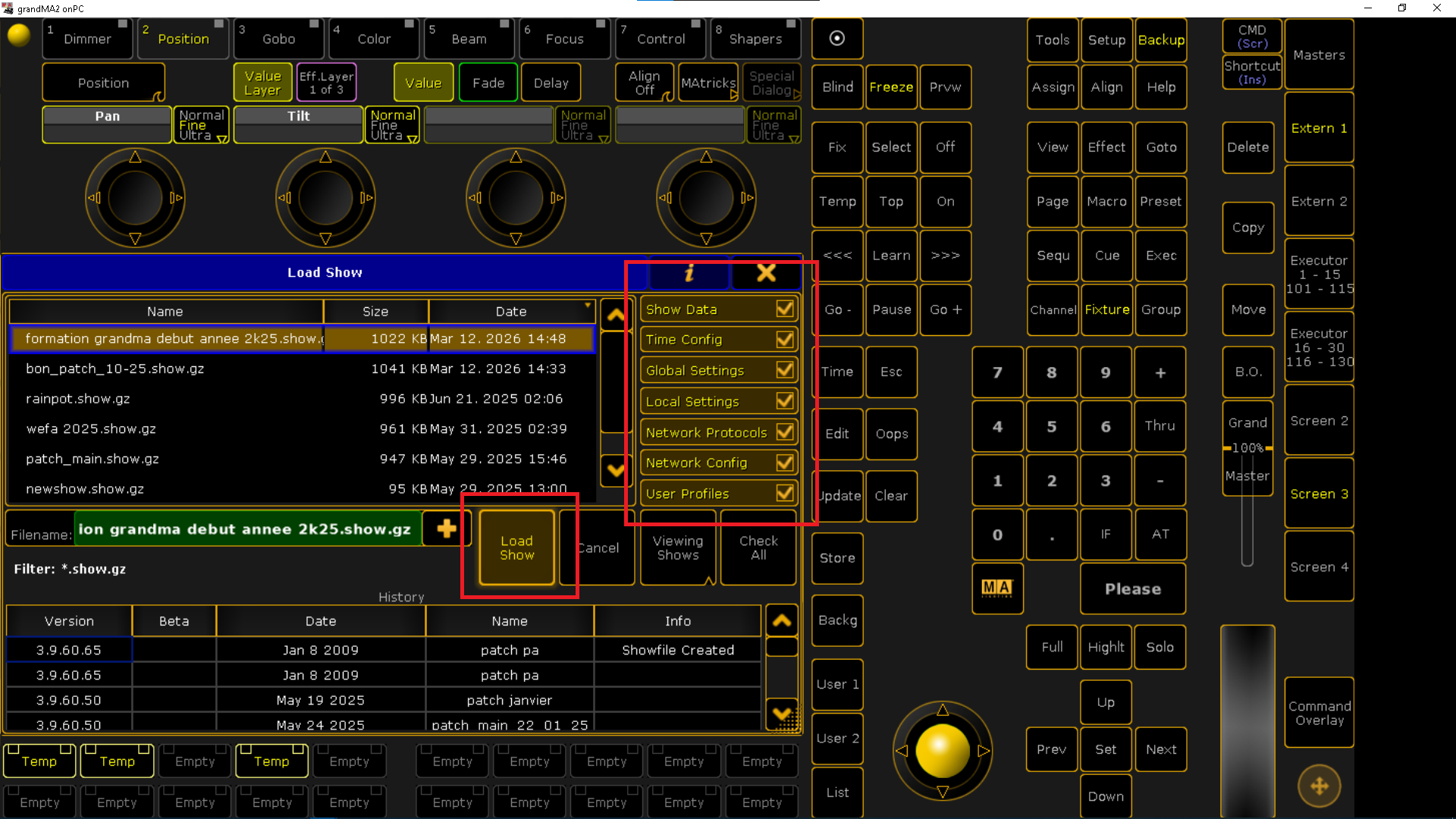Click the next page >>> key
Viewport: 1456px width, 819px height.
[x=946, y=256]
